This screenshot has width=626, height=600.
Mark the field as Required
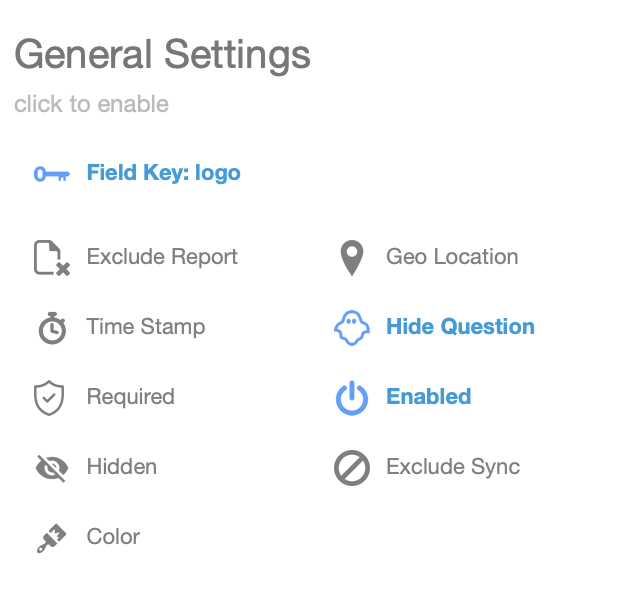pyautogui.click(x=130, y=397)
